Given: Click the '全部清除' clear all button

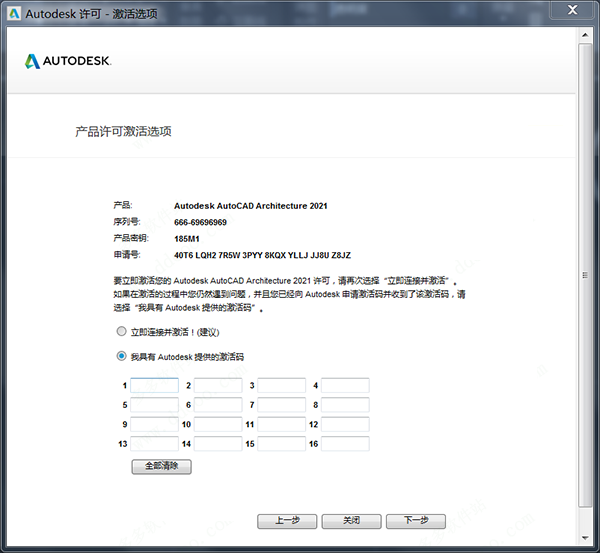Looking at the screenshot, I should pos(161,467).
